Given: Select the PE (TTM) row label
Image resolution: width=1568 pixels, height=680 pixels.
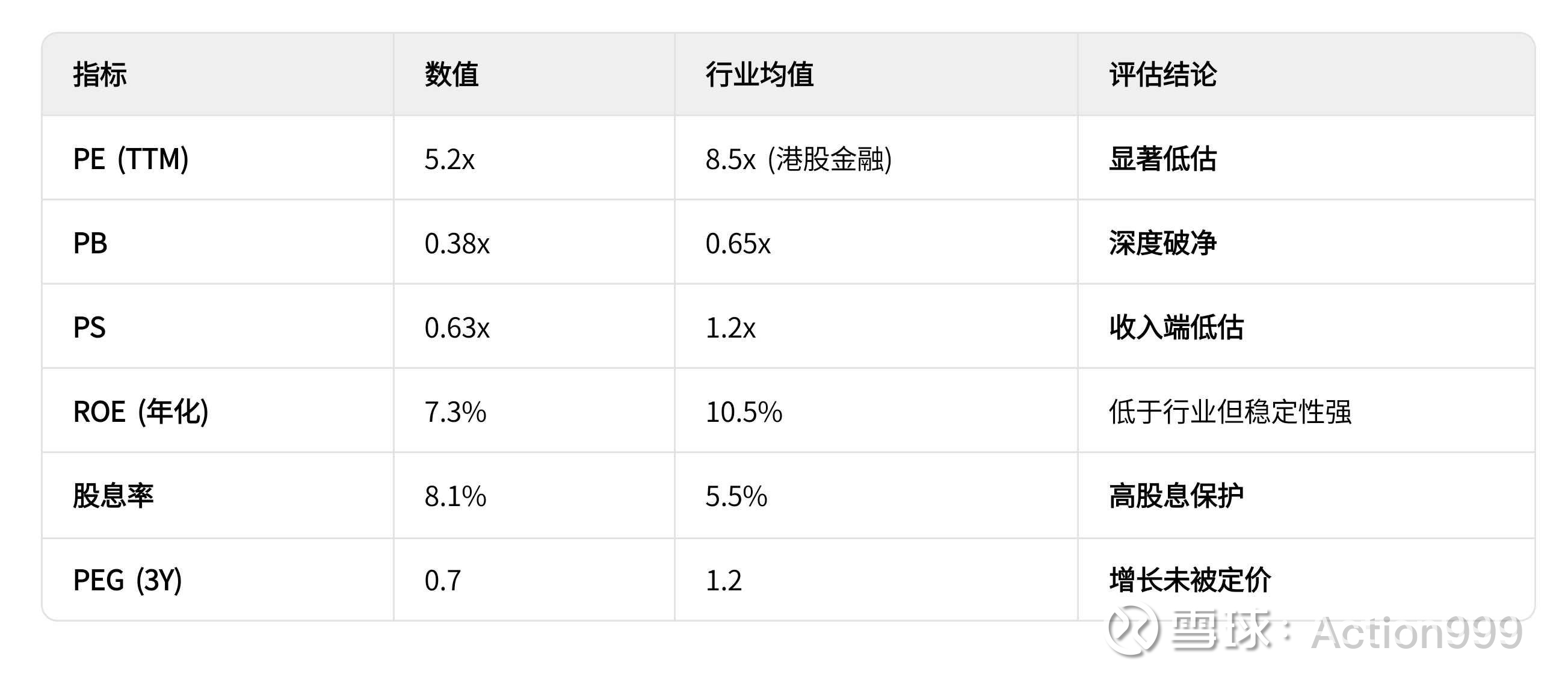Looking at the screenshot, I should [130, 159].
